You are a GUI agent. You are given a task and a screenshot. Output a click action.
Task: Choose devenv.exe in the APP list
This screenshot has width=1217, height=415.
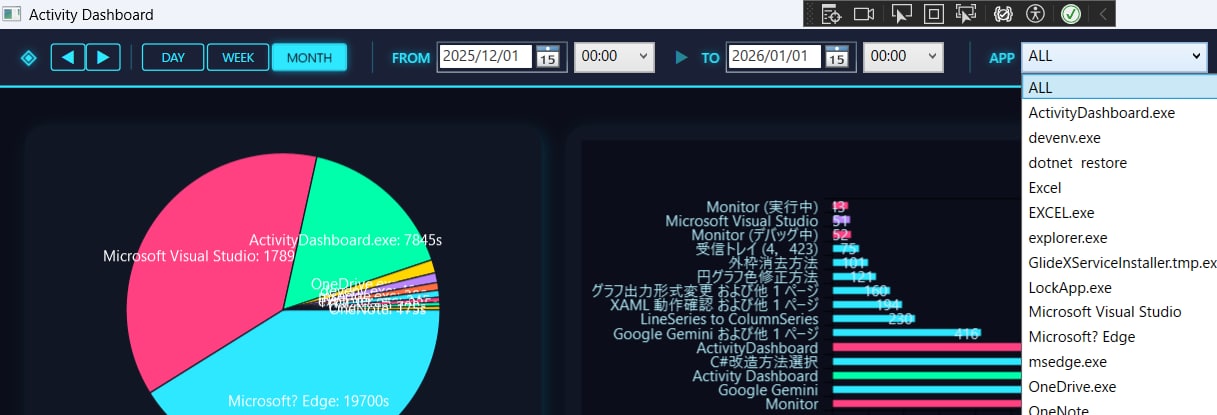pos(1119,138)
